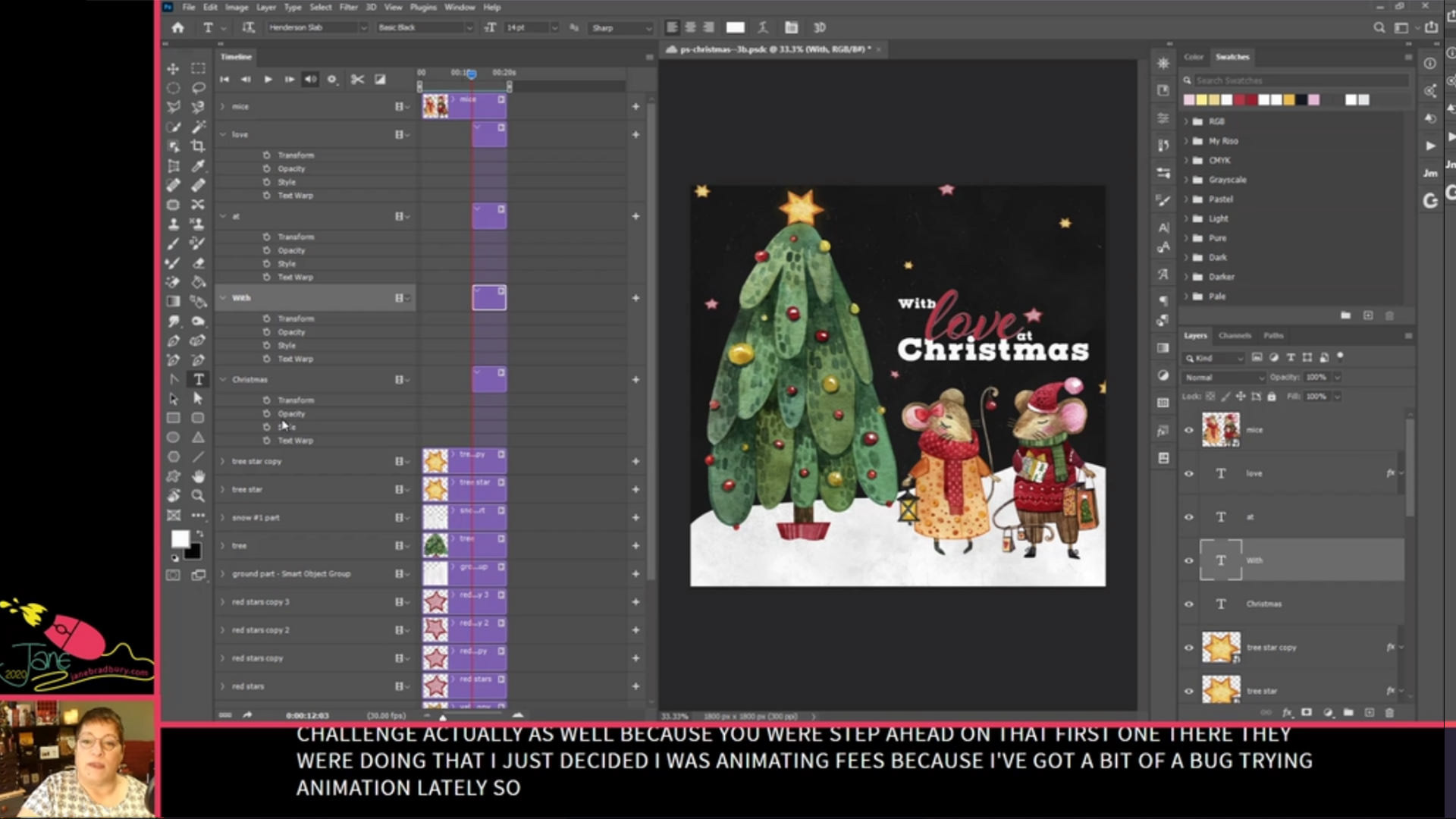The width and height of the screenshot is (1456, 819).
Task: Click lock all padlock icon in Layers
Action: pos(1272,397)
